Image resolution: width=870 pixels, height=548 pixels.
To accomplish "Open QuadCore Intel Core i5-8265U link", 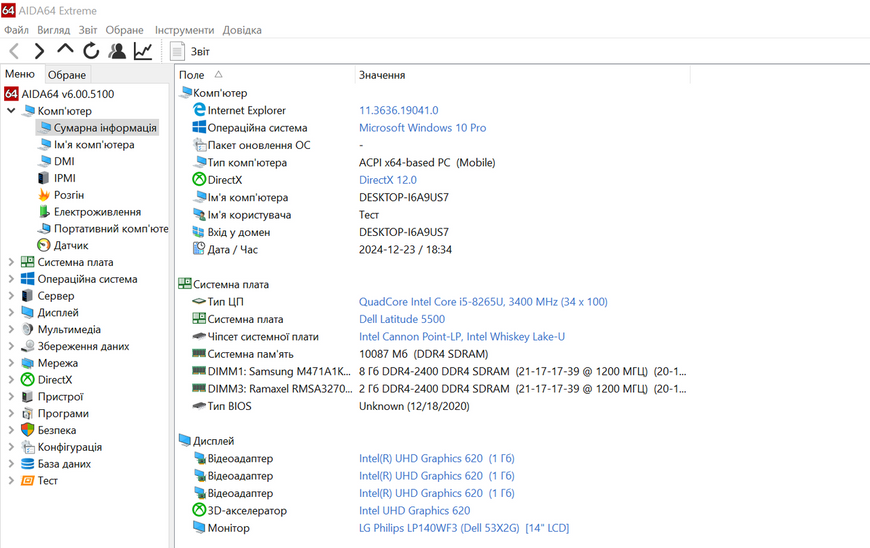I will (483, 302).
